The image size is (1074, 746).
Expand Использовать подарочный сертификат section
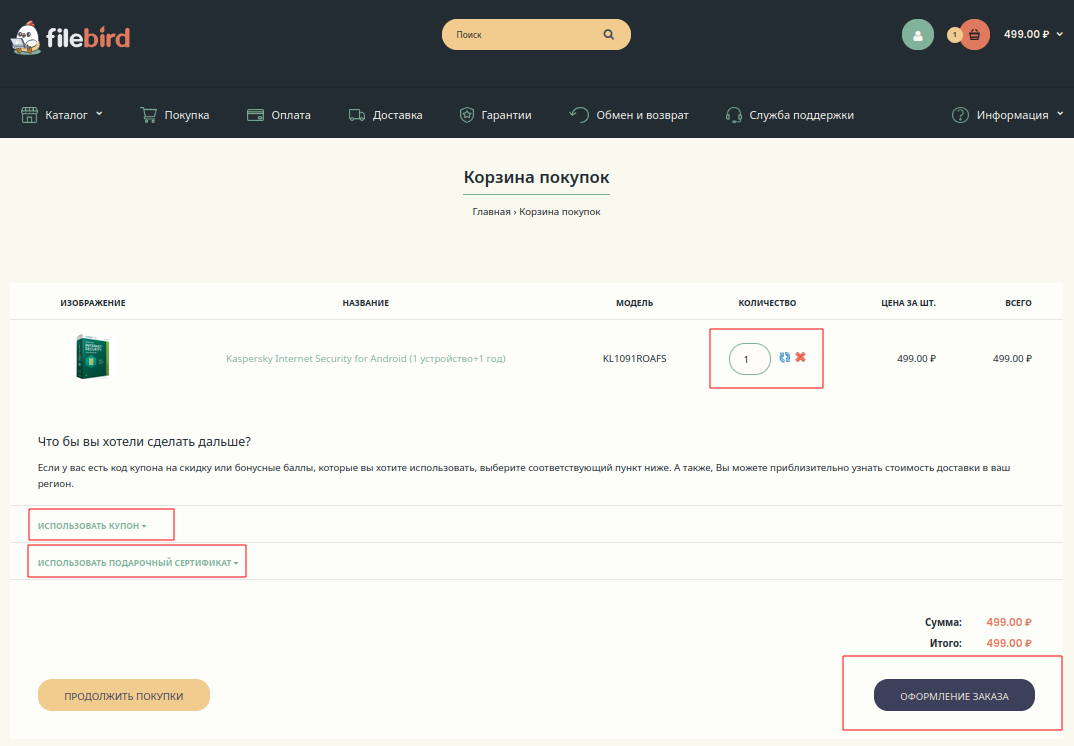[138, 563]
